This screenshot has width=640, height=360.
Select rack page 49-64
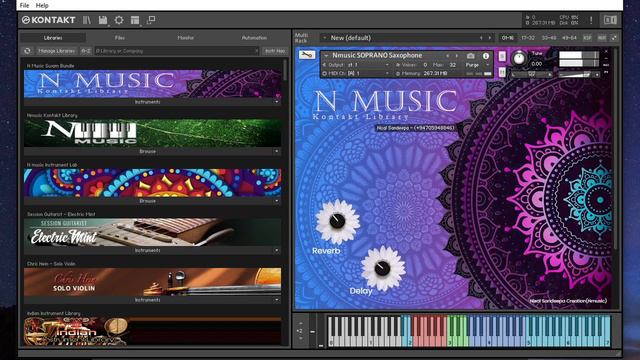pos(569,38)
